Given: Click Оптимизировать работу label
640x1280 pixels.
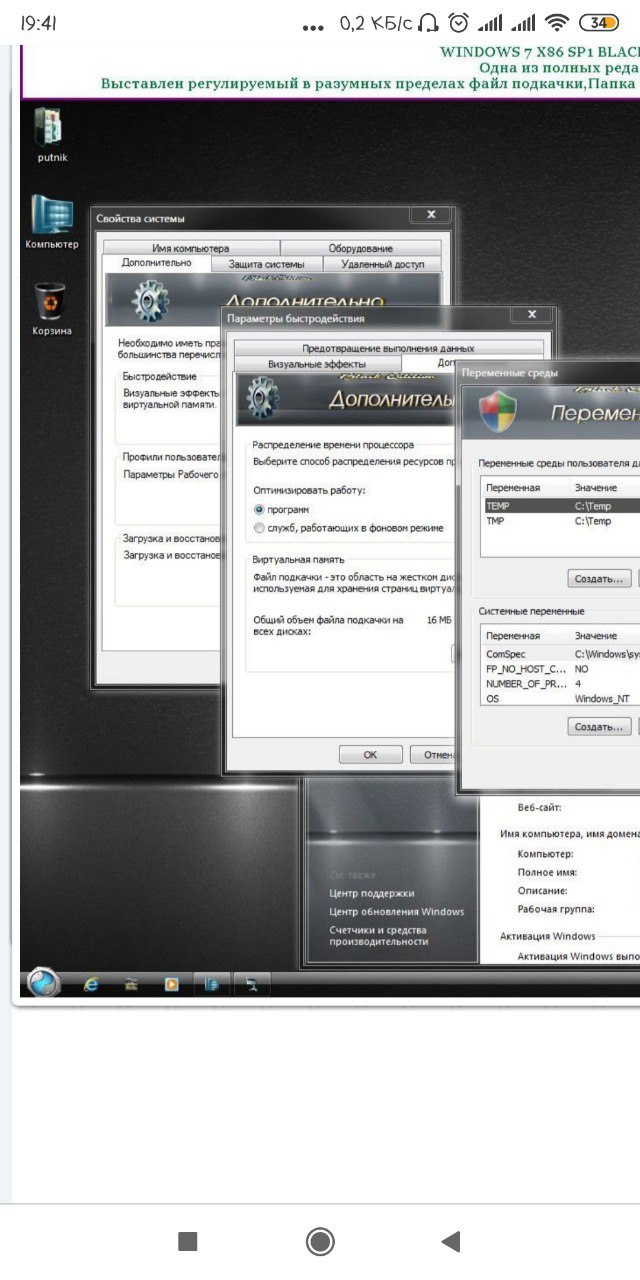Looking at the screenshot, I should [309, 491].
